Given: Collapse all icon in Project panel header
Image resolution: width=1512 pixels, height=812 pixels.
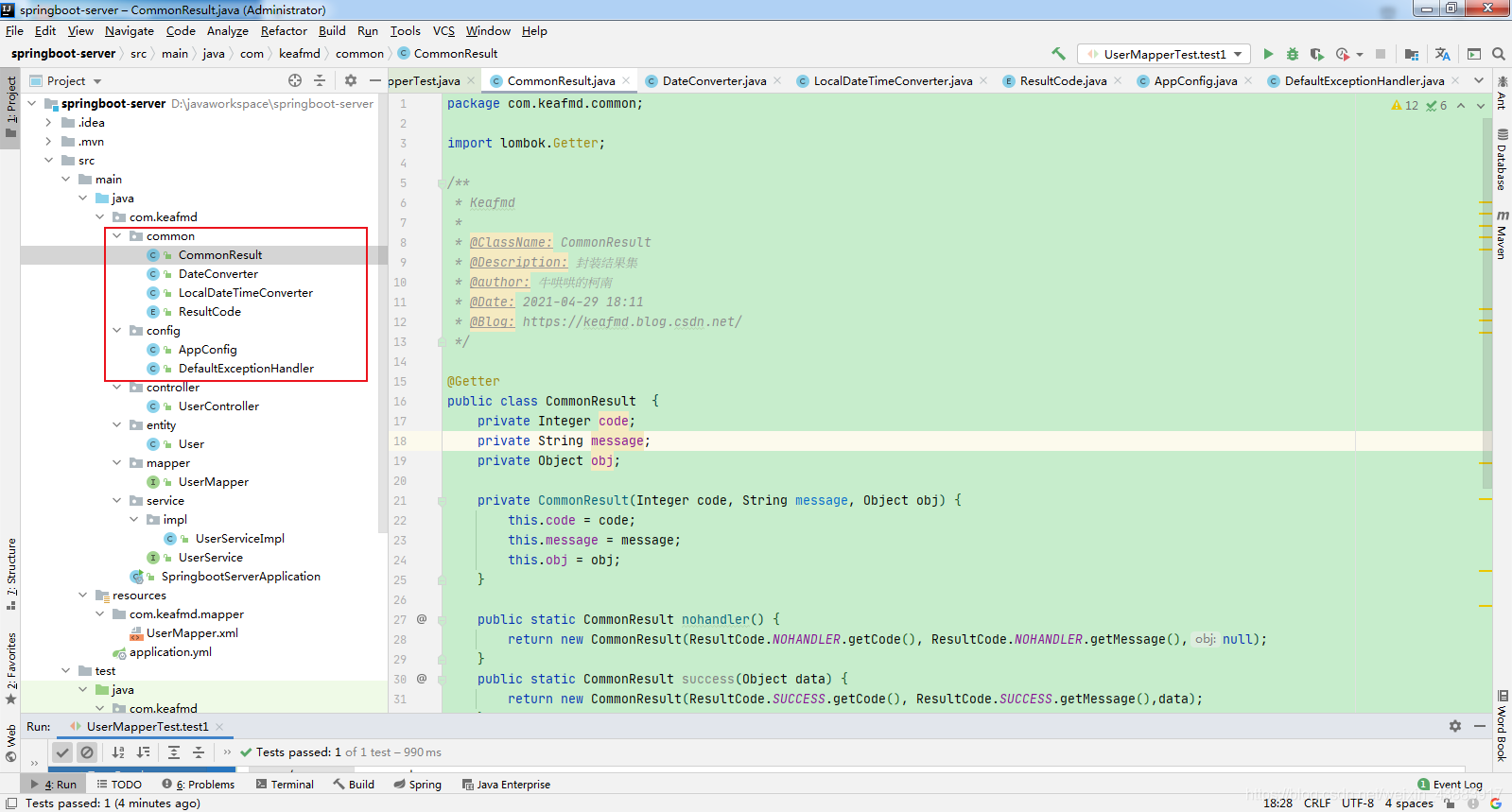Looking at the screenshot, I should click(x=320, y=80).
